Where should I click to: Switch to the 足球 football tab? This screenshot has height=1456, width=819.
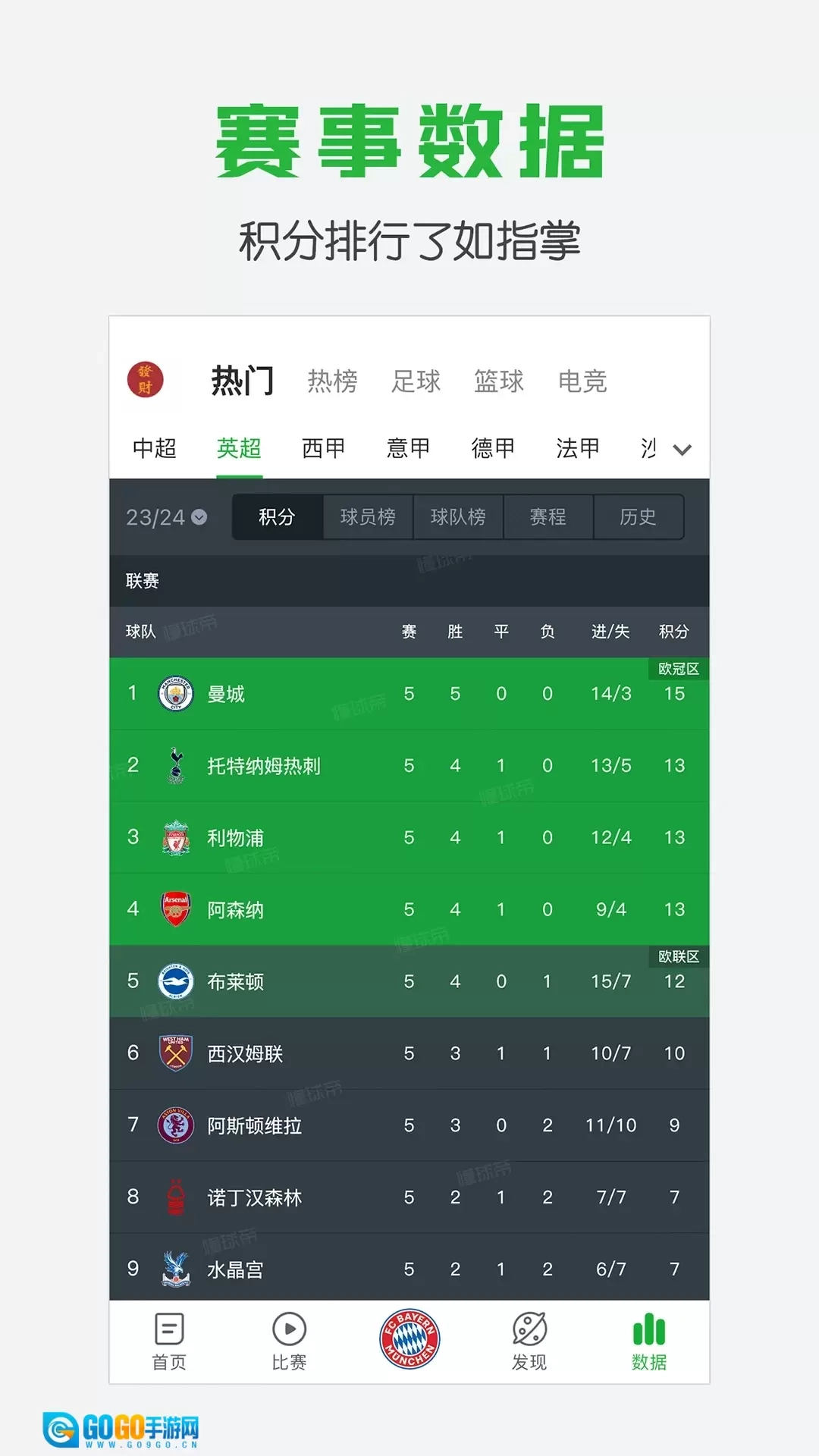[x=416, y=381]
